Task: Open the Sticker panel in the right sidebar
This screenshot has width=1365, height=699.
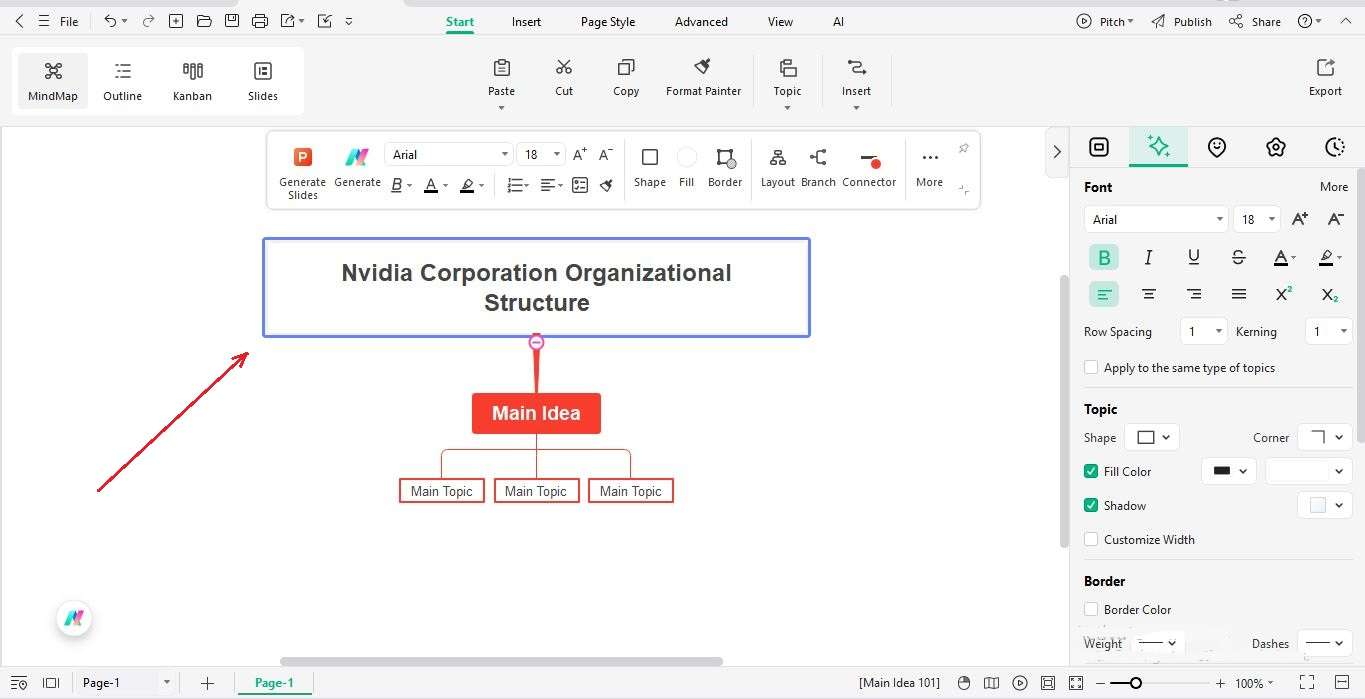Action: [x=1217, y=147]
